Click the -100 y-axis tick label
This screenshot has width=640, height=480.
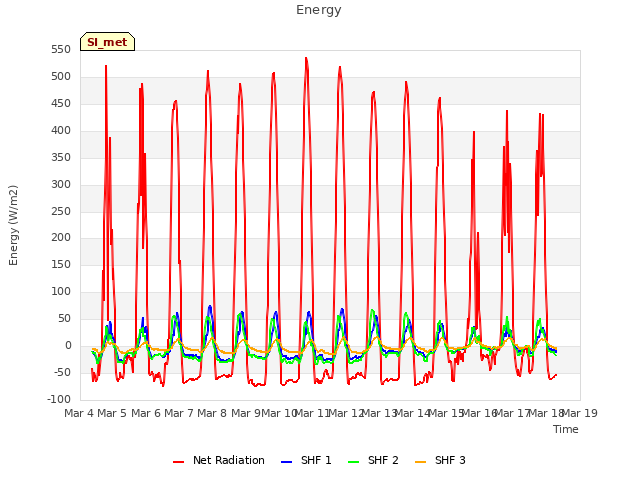(59, 400)
